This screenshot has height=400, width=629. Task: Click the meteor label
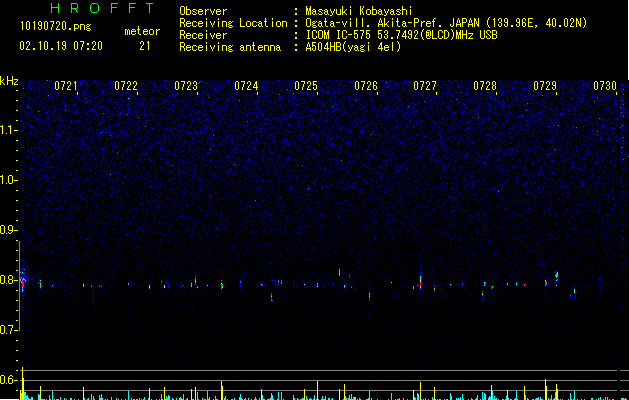pos(142,31)
